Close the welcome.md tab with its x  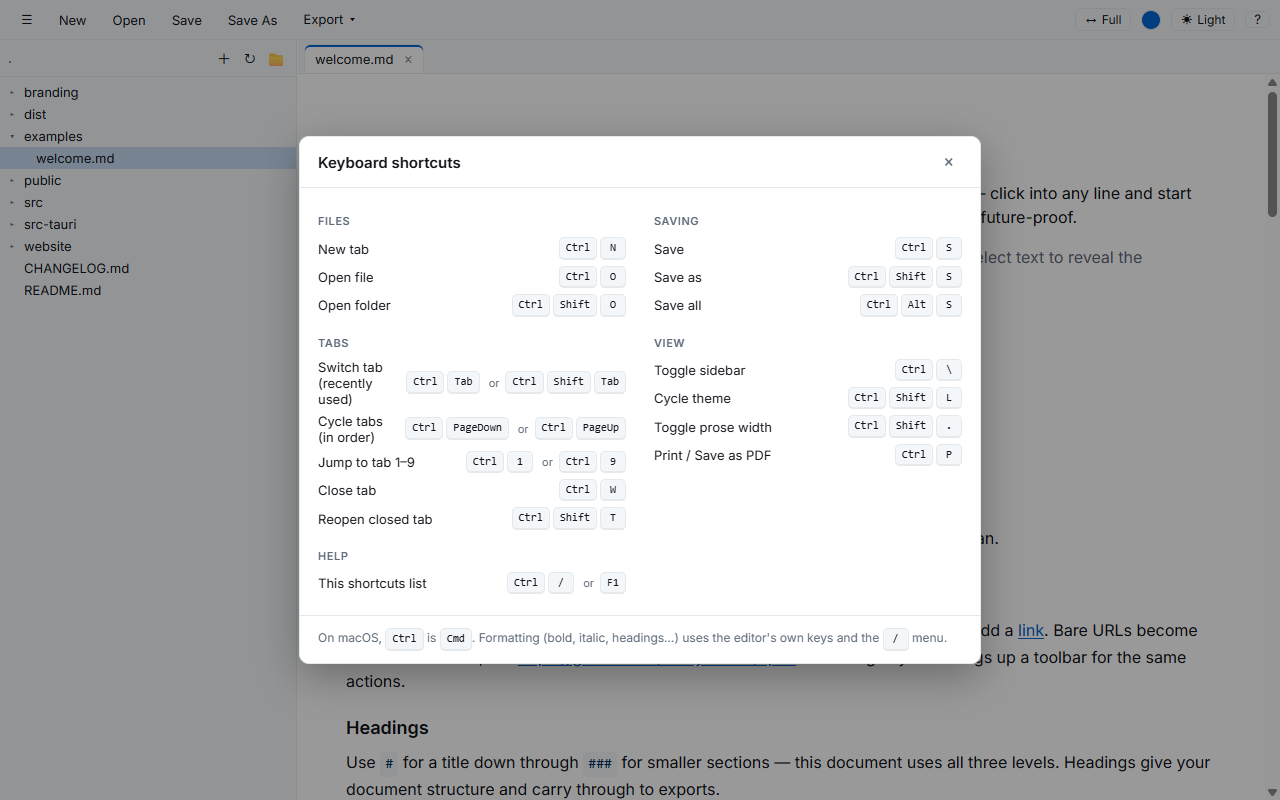(x=408, y=59)
